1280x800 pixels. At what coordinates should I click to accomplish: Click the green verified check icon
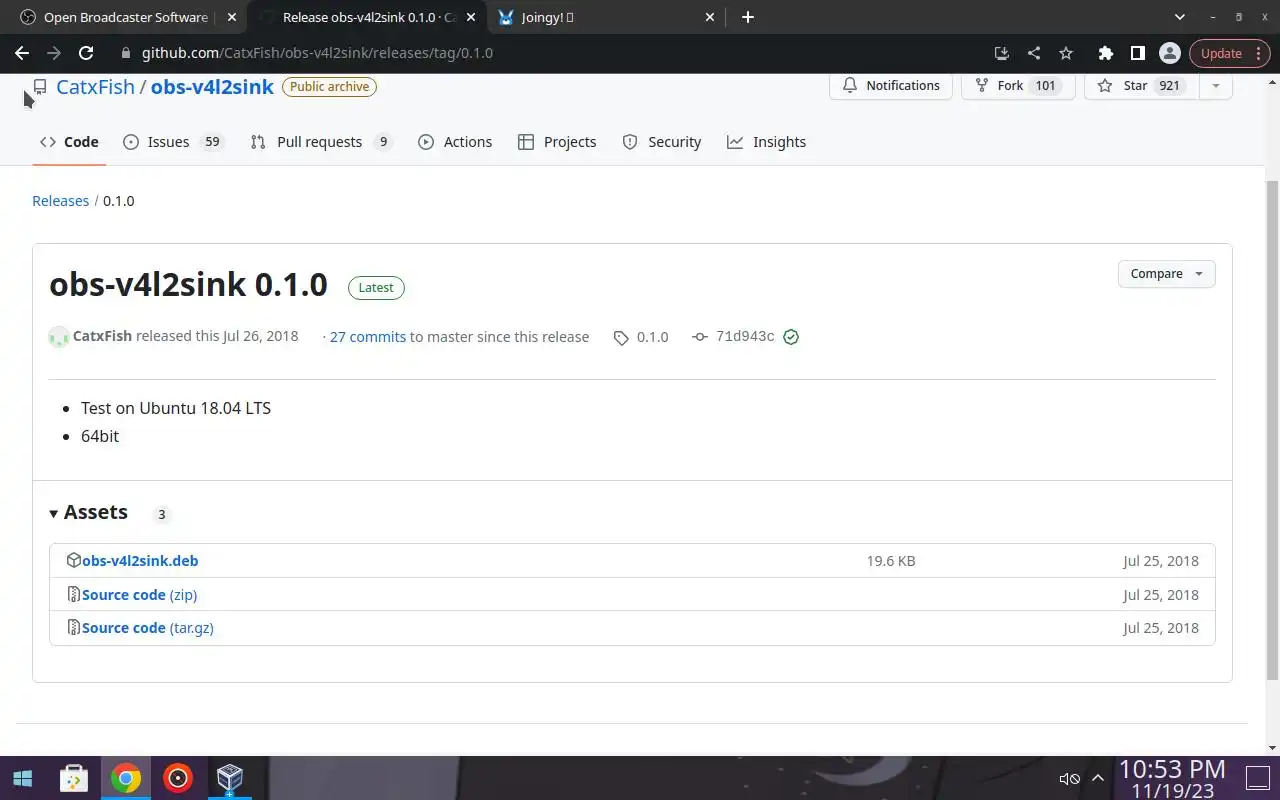791,337
